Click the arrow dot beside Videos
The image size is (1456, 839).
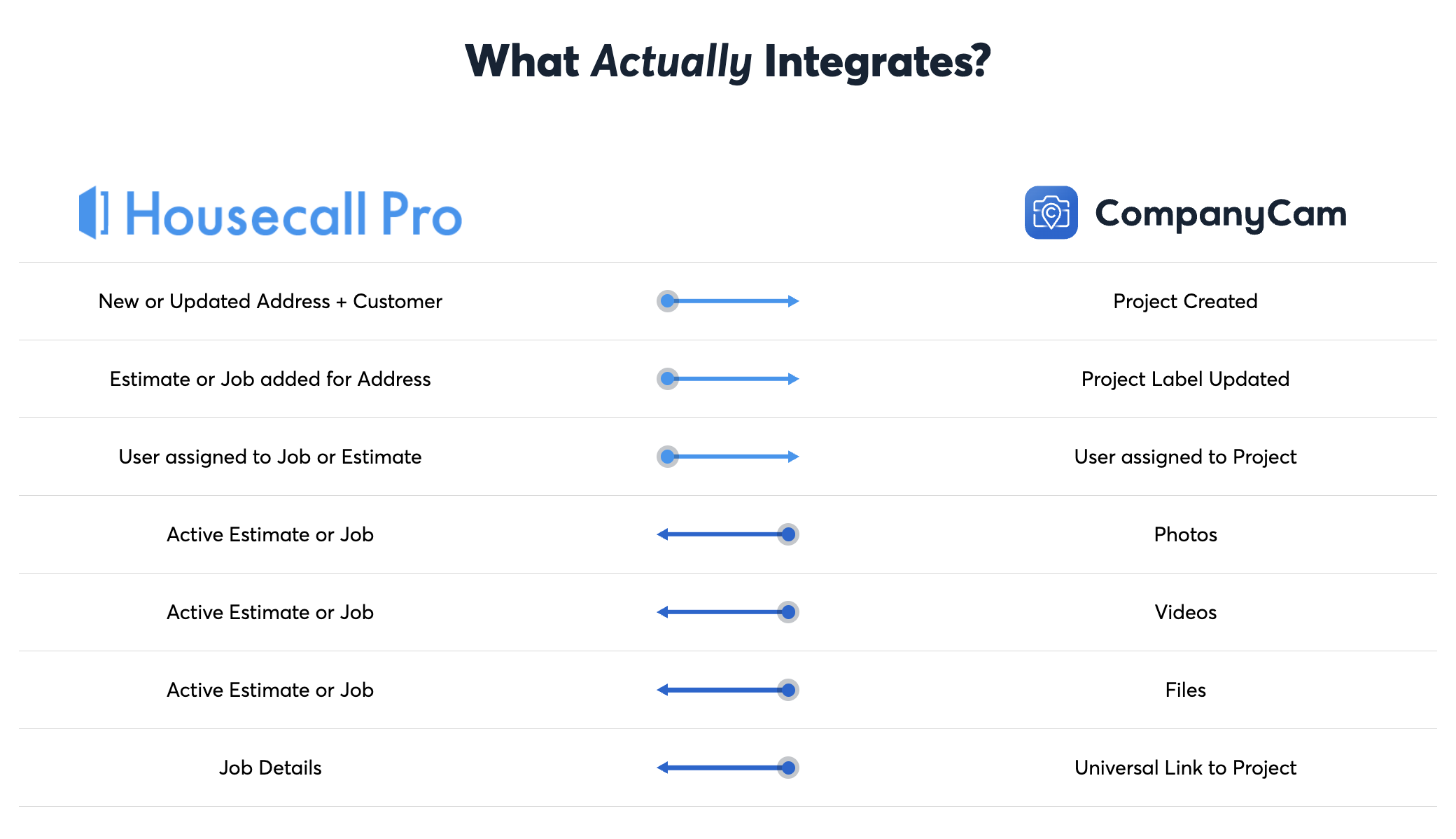[x=788, y=612]
